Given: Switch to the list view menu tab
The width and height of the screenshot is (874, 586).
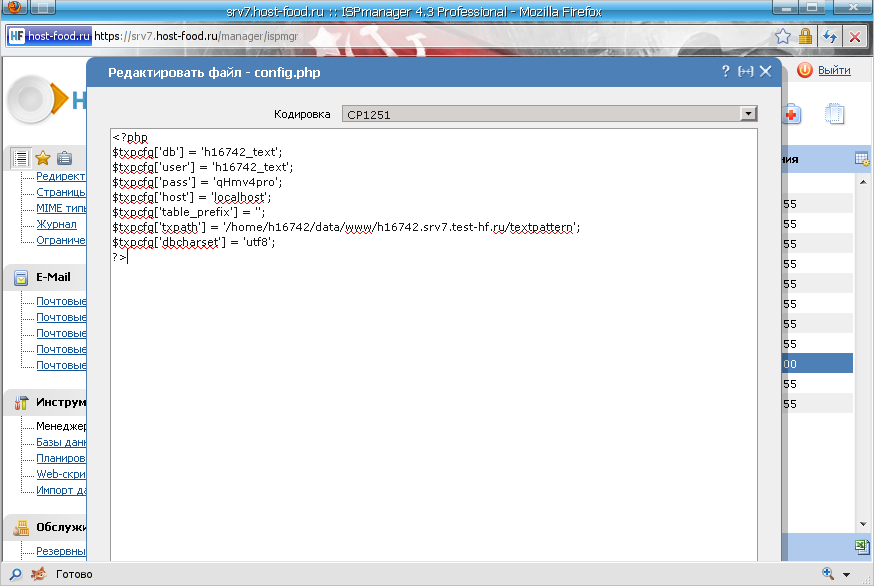Looking at the screenshot, I should point(21,158).
